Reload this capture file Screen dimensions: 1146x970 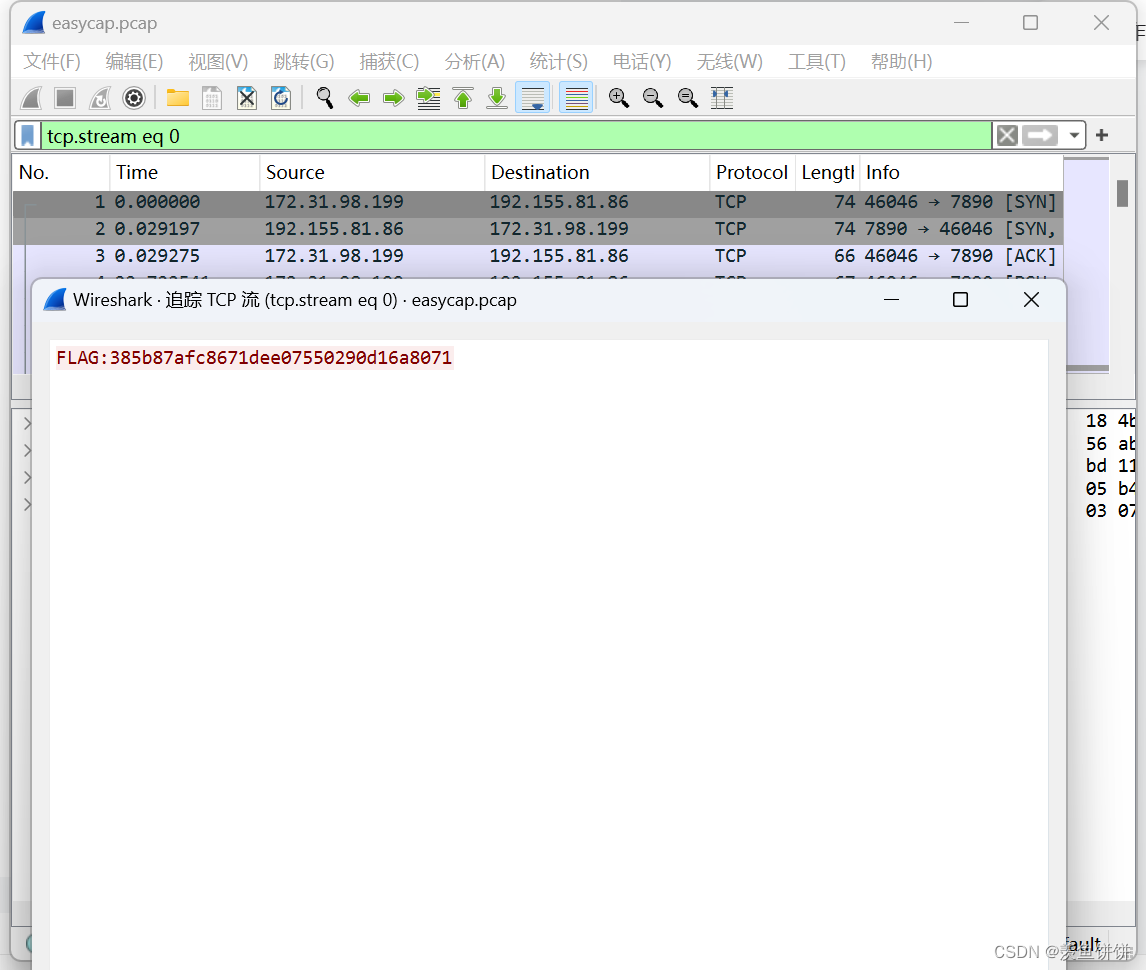pos(280,98)
